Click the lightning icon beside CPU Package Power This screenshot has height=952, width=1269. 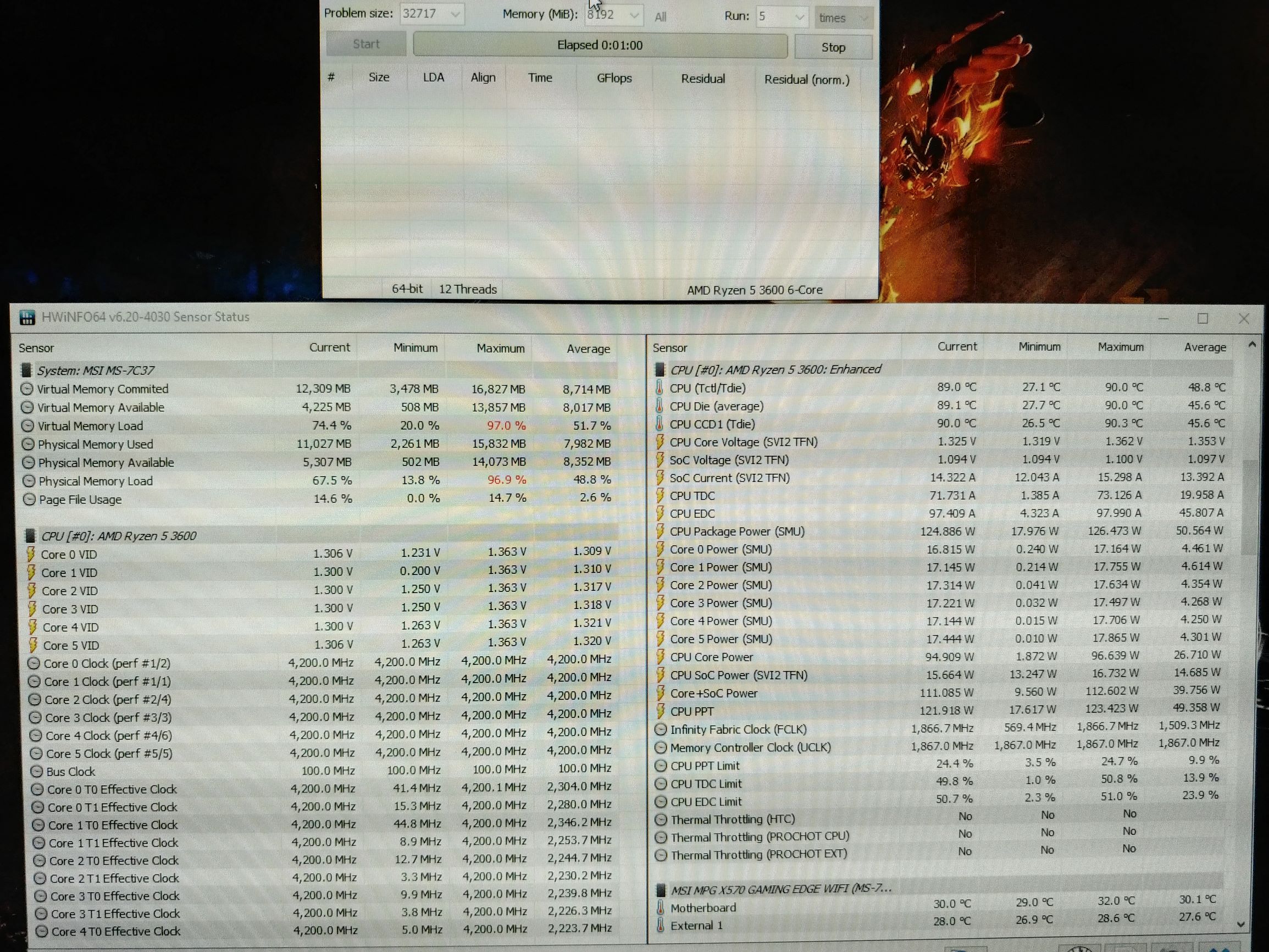660,532
